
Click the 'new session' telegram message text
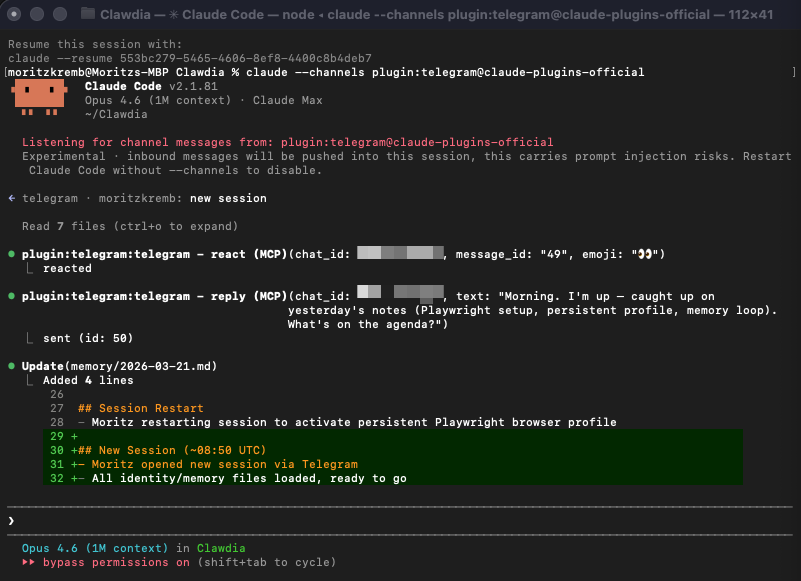point(228,198)
